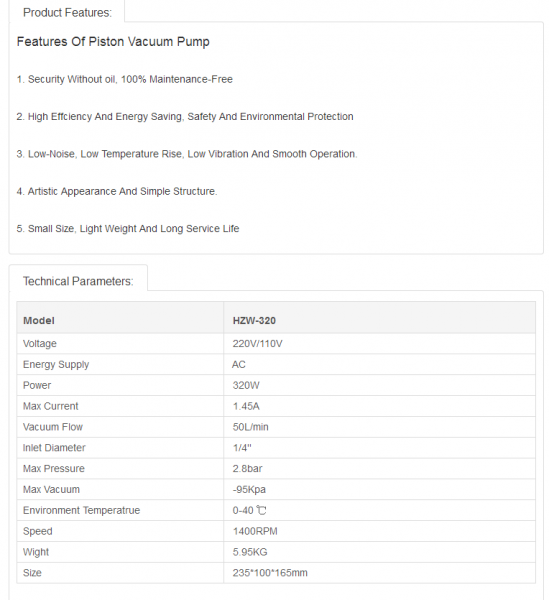Click the HZW-320 model value cell

tap(380, 318)
